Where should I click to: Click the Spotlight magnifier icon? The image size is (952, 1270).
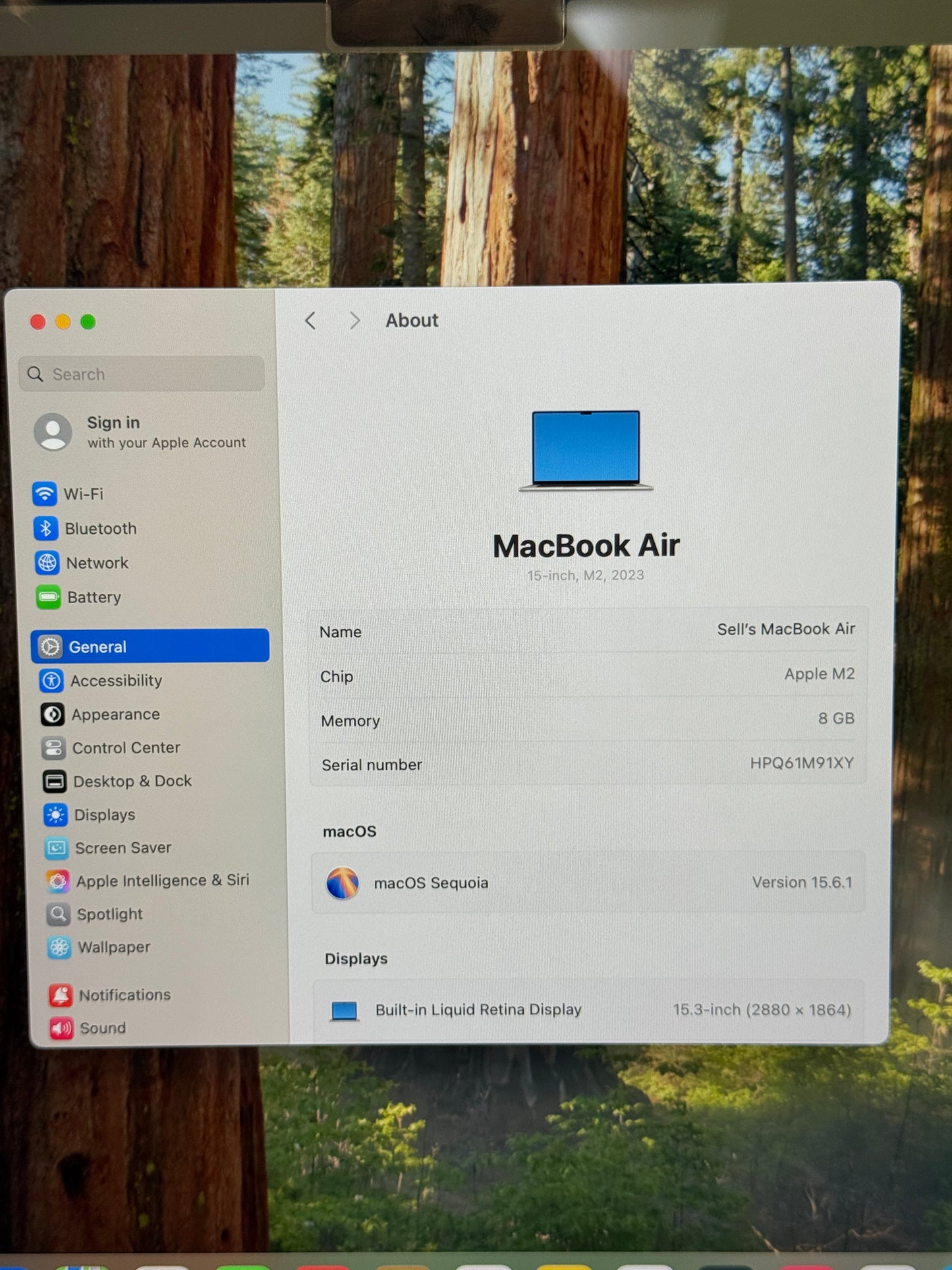tap(59, 914)
